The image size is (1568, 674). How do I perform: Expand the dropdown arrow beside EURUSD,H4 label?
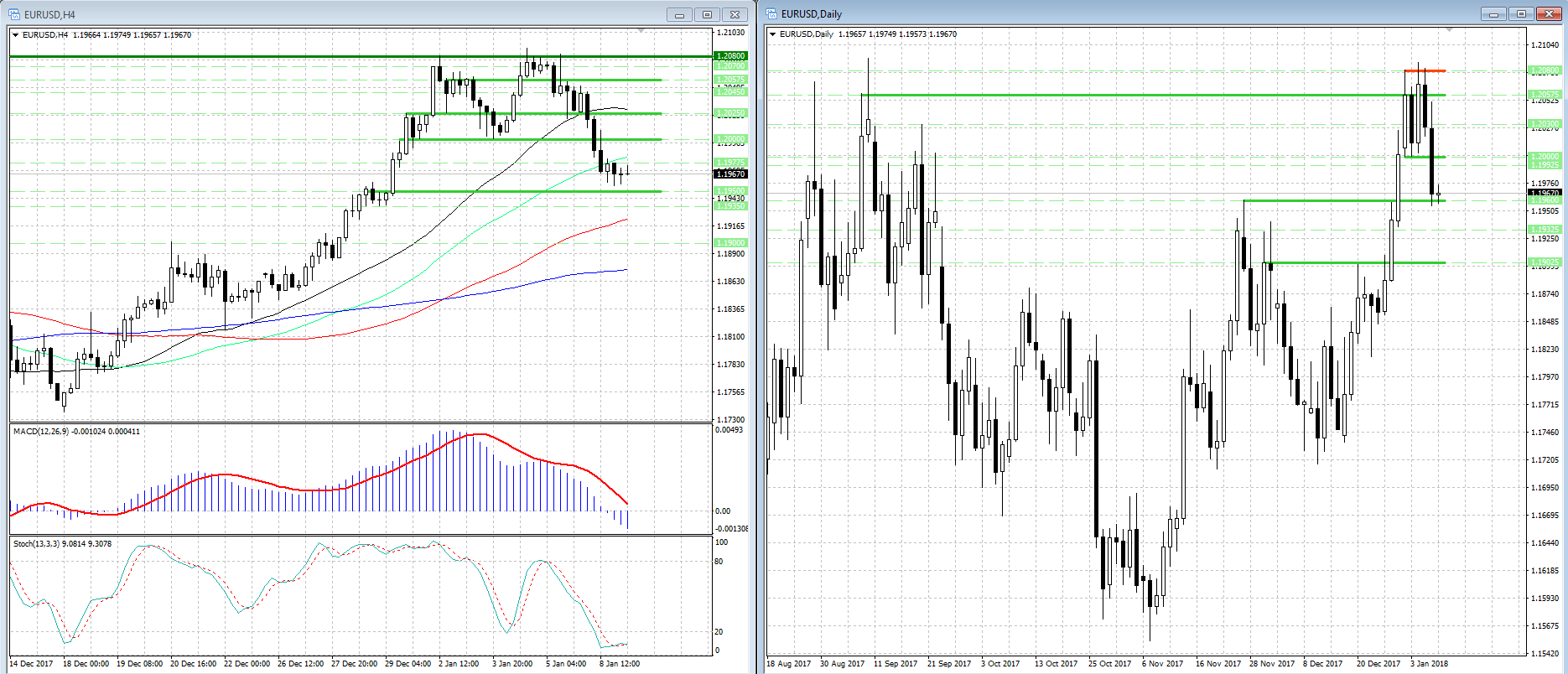16,35
